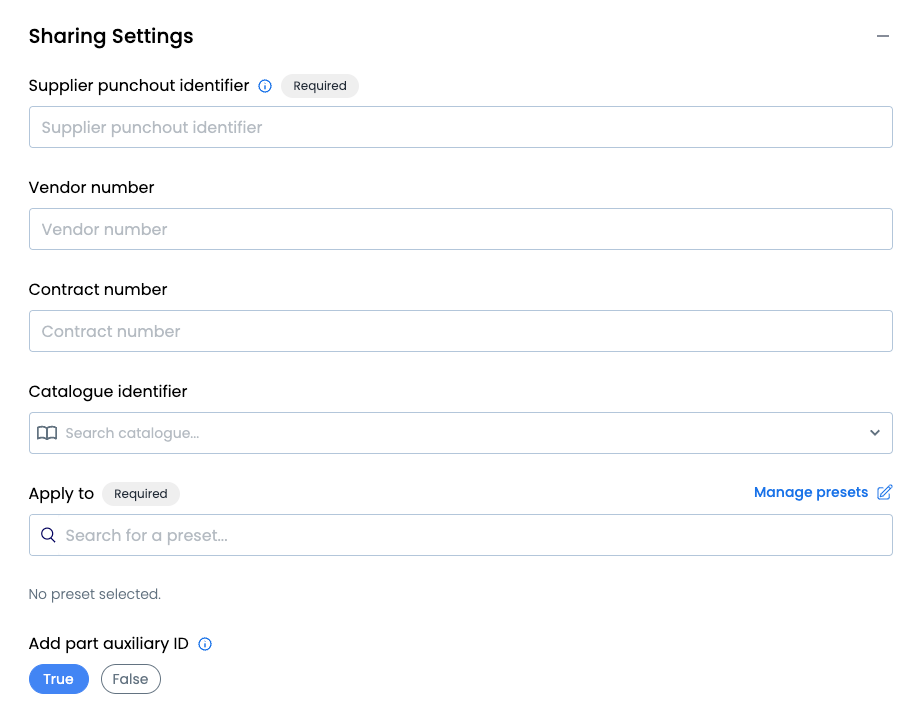Set Add part auxiliary ID to False
915x716 pixels.
click(x=131, y=679)
